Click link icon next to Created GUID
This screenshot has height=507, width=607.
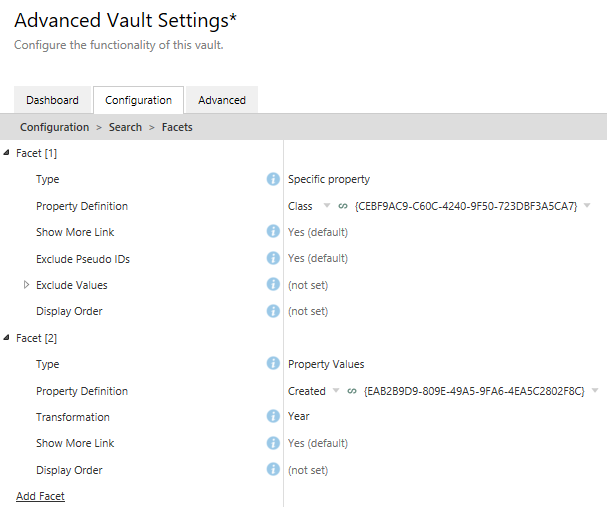[x=351, y=392]
